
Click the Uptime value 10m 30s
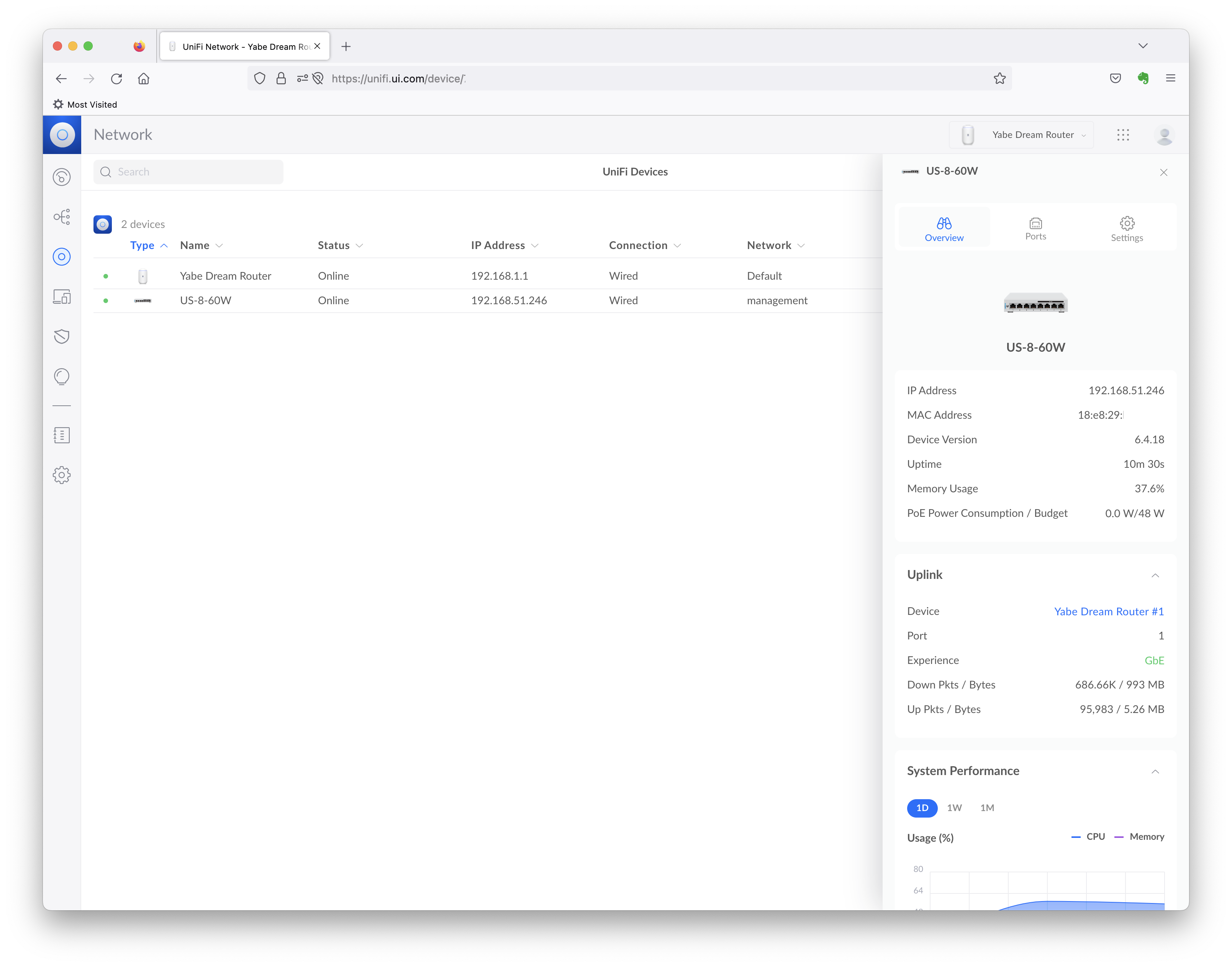click(1144, 464)
